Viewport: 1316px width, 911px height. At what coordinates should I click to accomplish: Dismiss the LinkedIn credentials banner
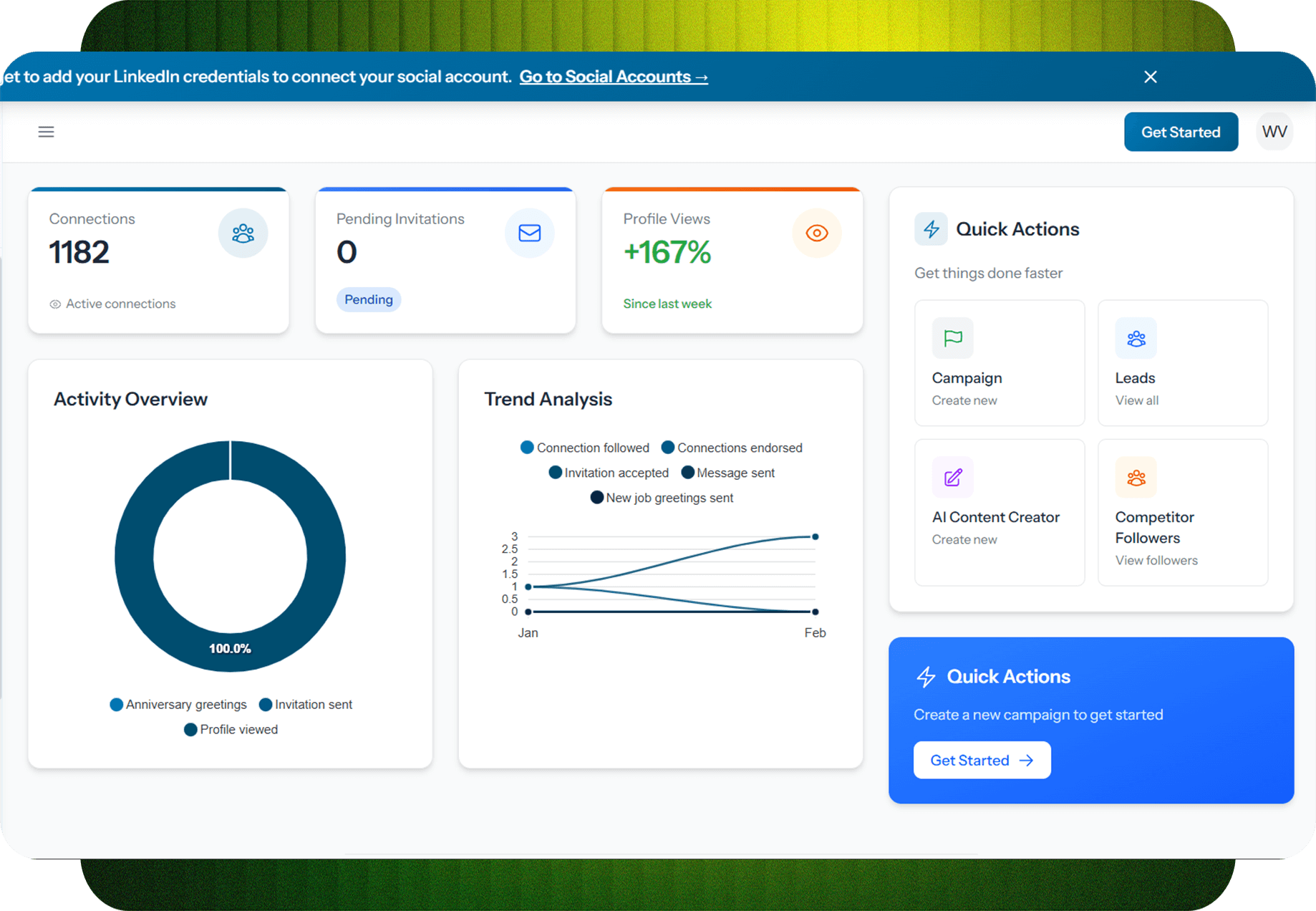click(x=1150, y=77)
